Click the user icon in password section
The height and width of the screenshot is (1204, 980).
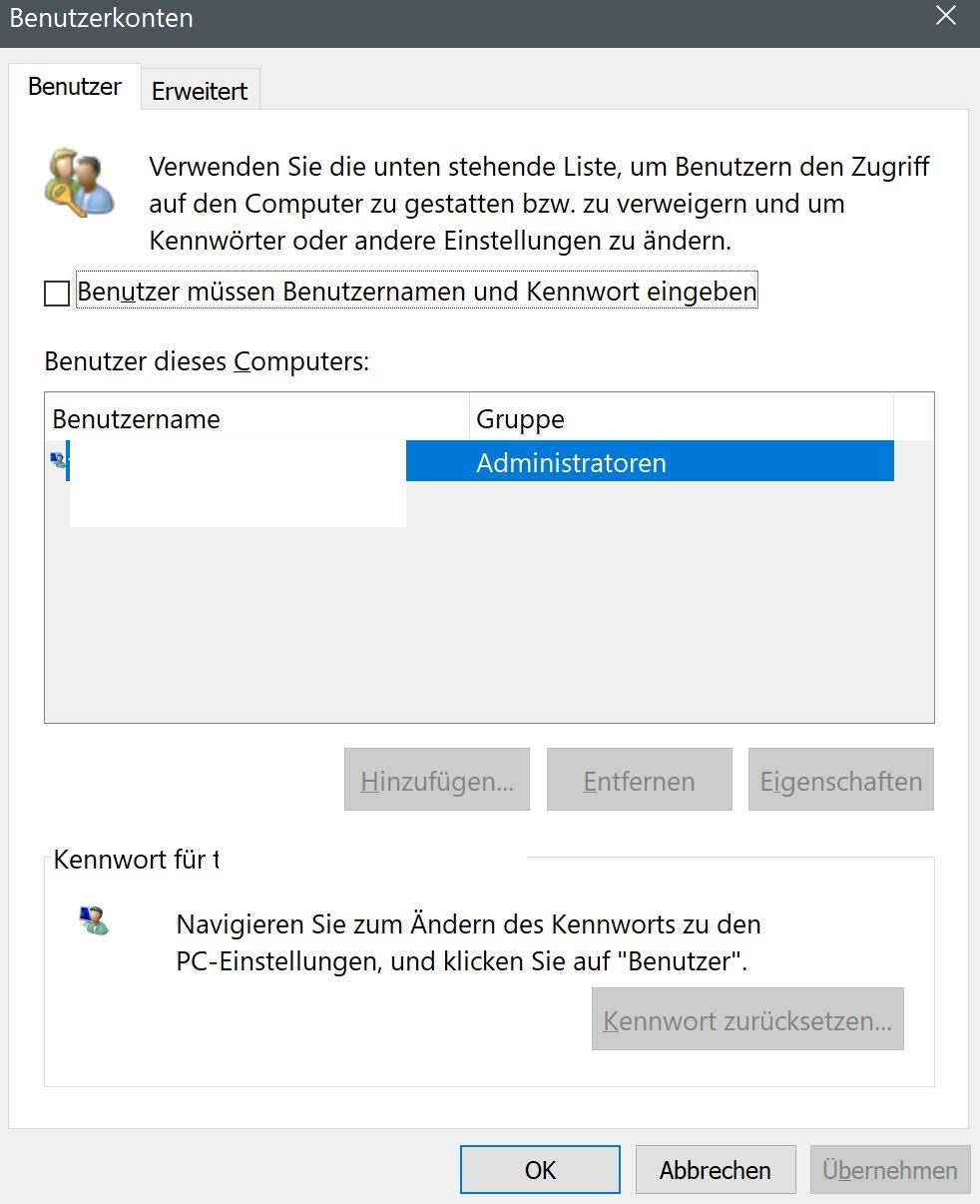(94, 921)
